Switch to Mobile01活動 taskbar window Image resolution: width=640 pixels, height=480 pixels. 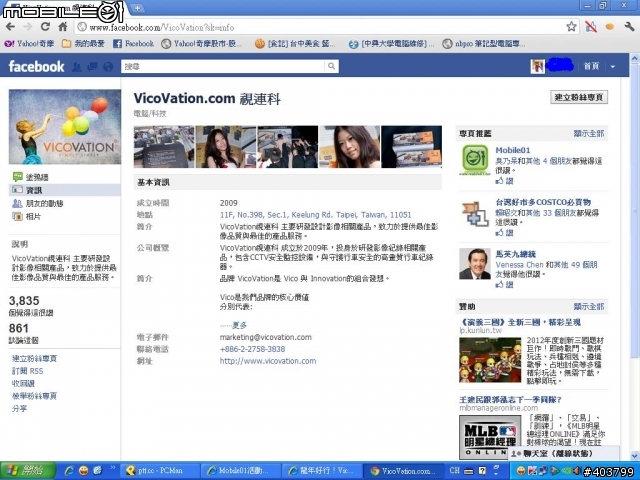click(x=240, y=471)
